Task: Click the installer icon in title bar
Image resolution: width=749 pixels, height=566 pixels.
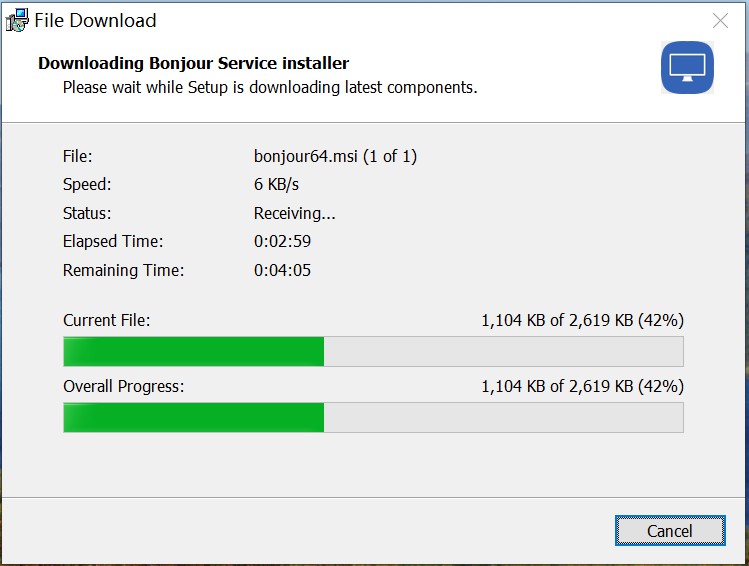Action: [17, 21]
